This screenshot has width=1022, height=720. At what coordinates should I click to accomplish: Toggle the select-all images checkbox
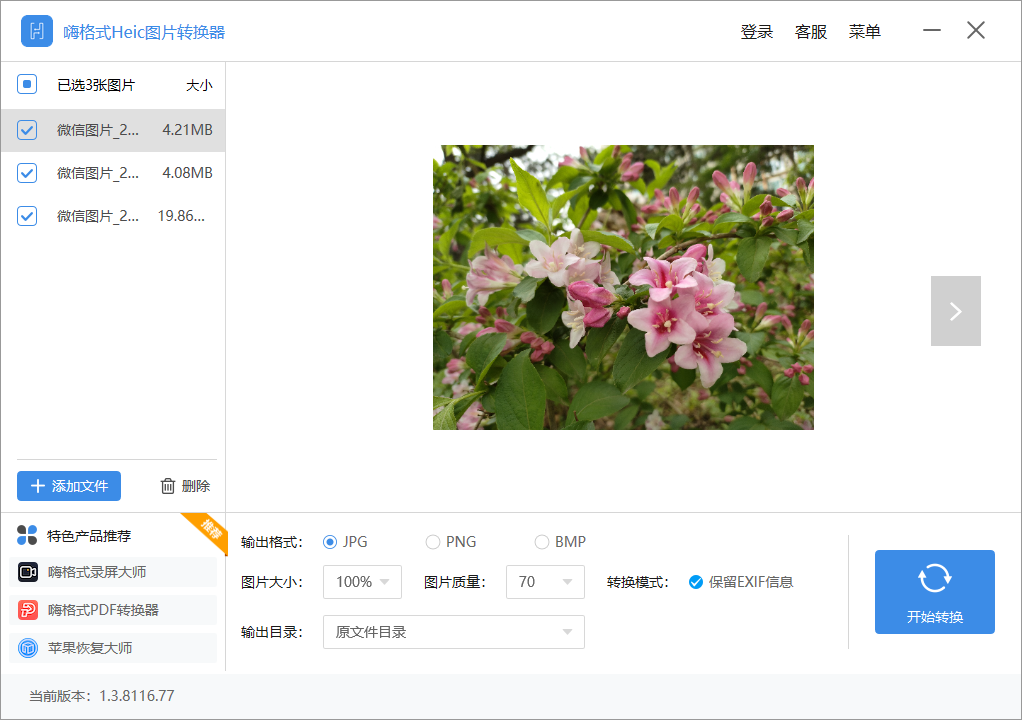[26, 84]
